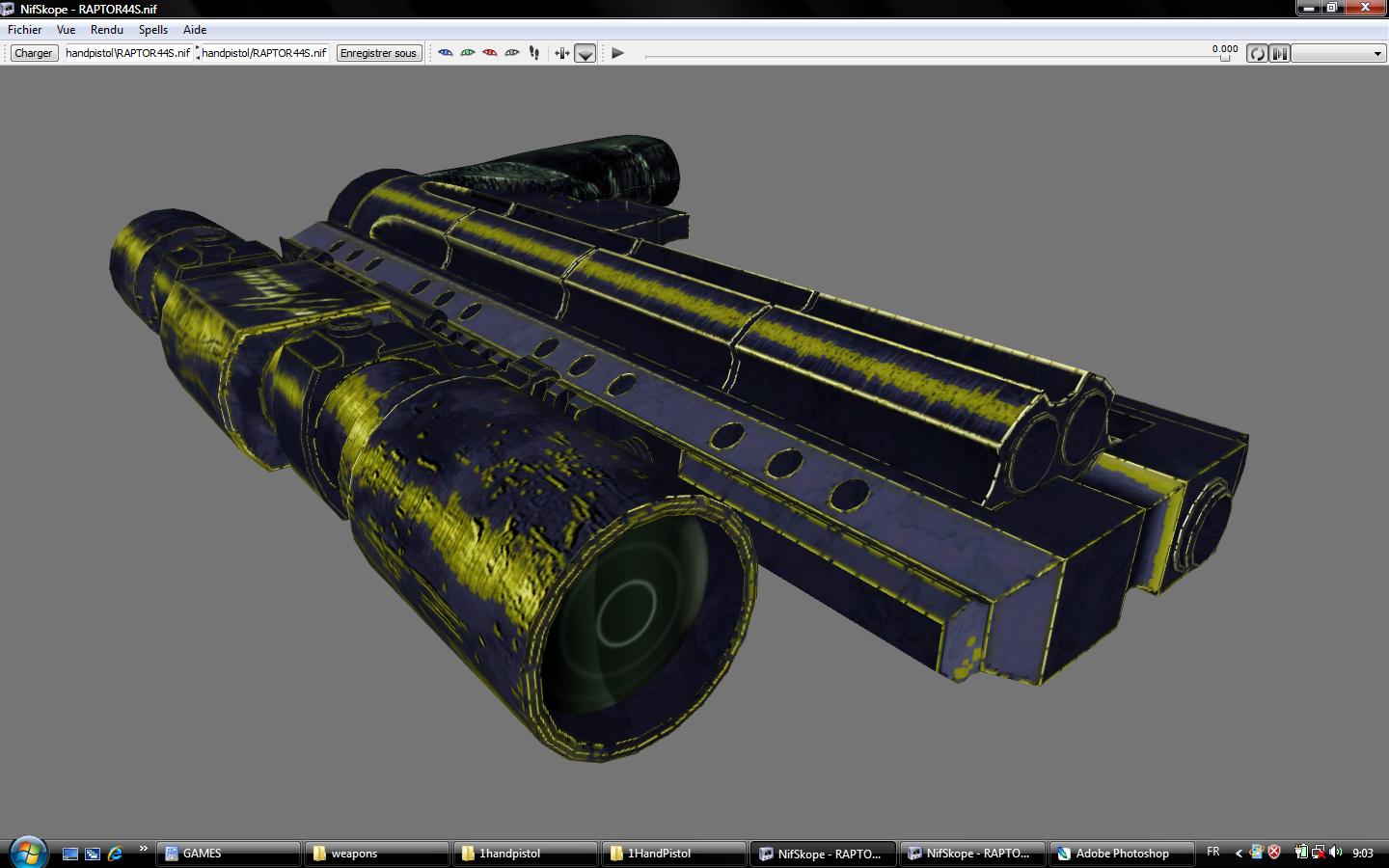The height and width of the screenshot is (868, 1389).
Task: Start animation with the play button
Action: tap(618, 53)
